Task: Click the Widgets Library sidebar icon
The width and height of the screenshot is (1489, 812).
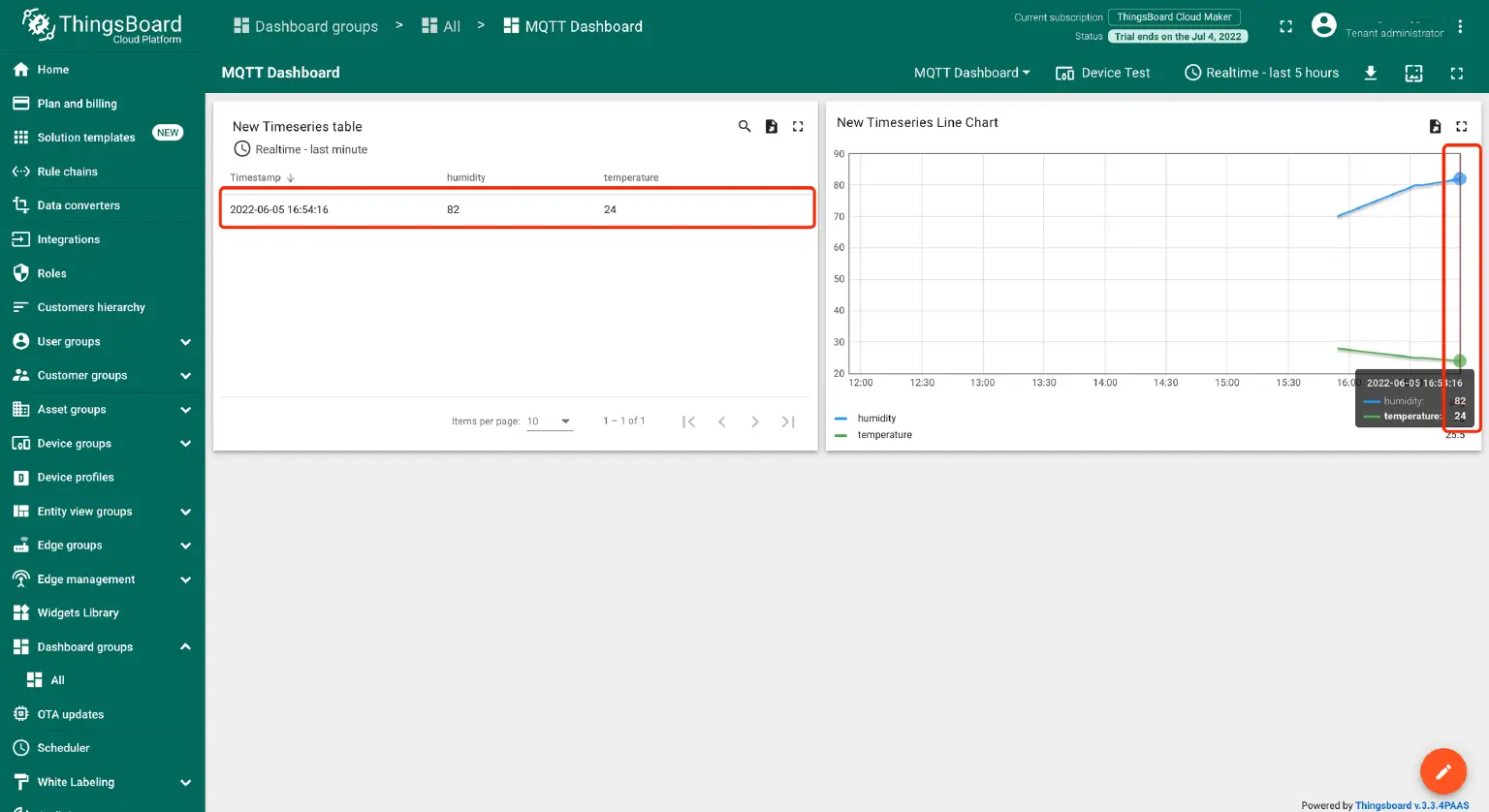Action: [20, 612]
